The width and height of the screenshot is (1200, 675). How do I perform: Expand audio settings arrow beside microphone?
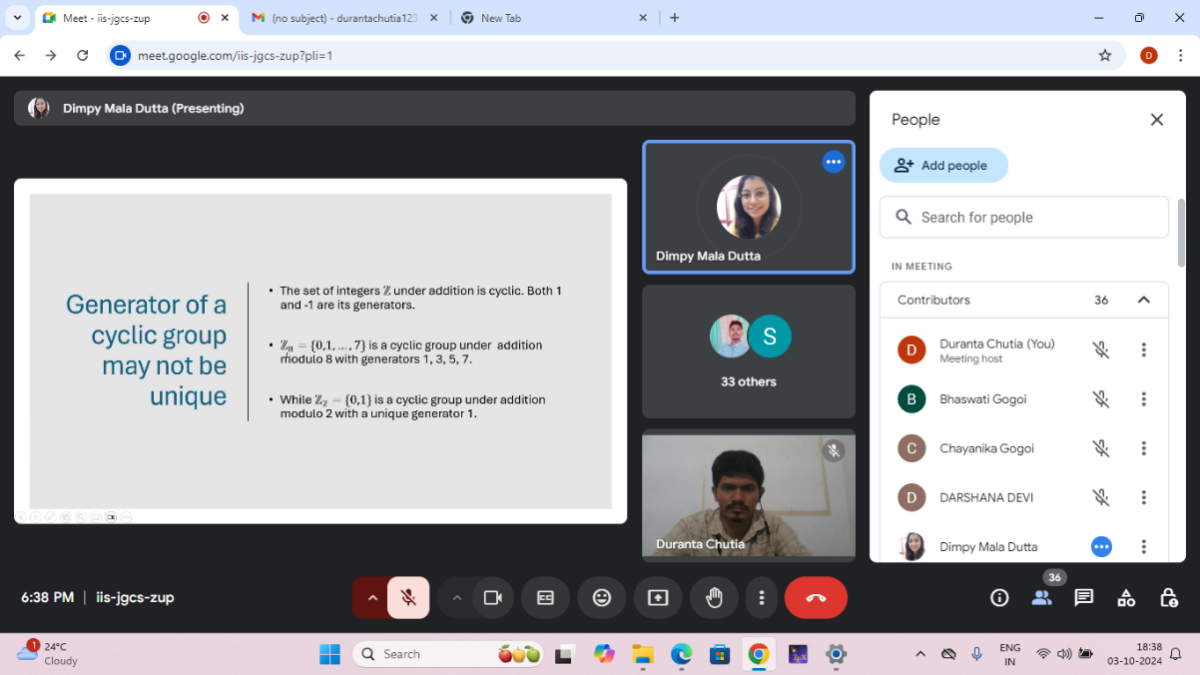click(372, 597)
